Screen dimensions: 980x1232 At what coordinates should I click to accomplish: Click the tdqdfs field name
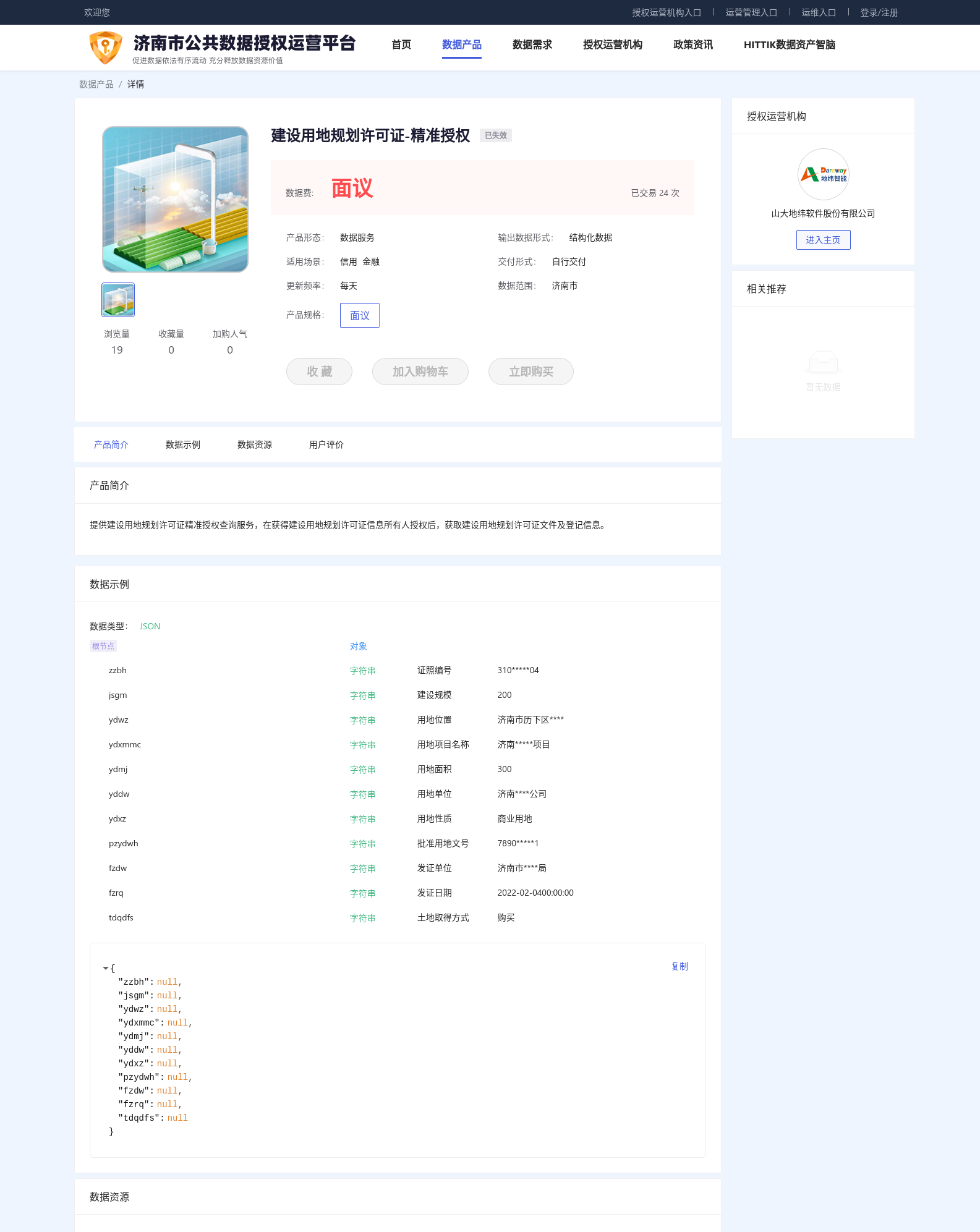pyautogui.click(x=121, y=917)
